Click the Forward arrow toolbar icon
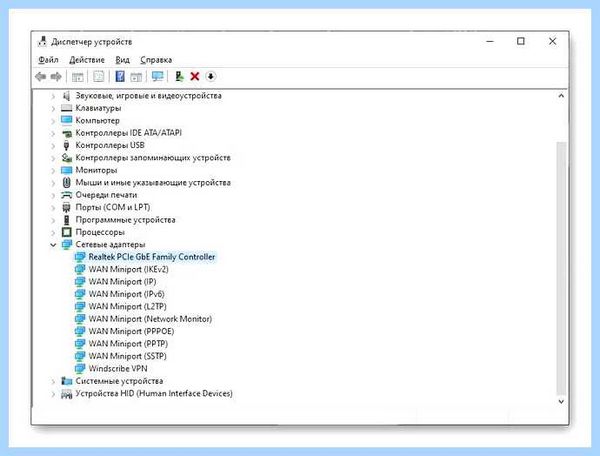 click(56, 77)
